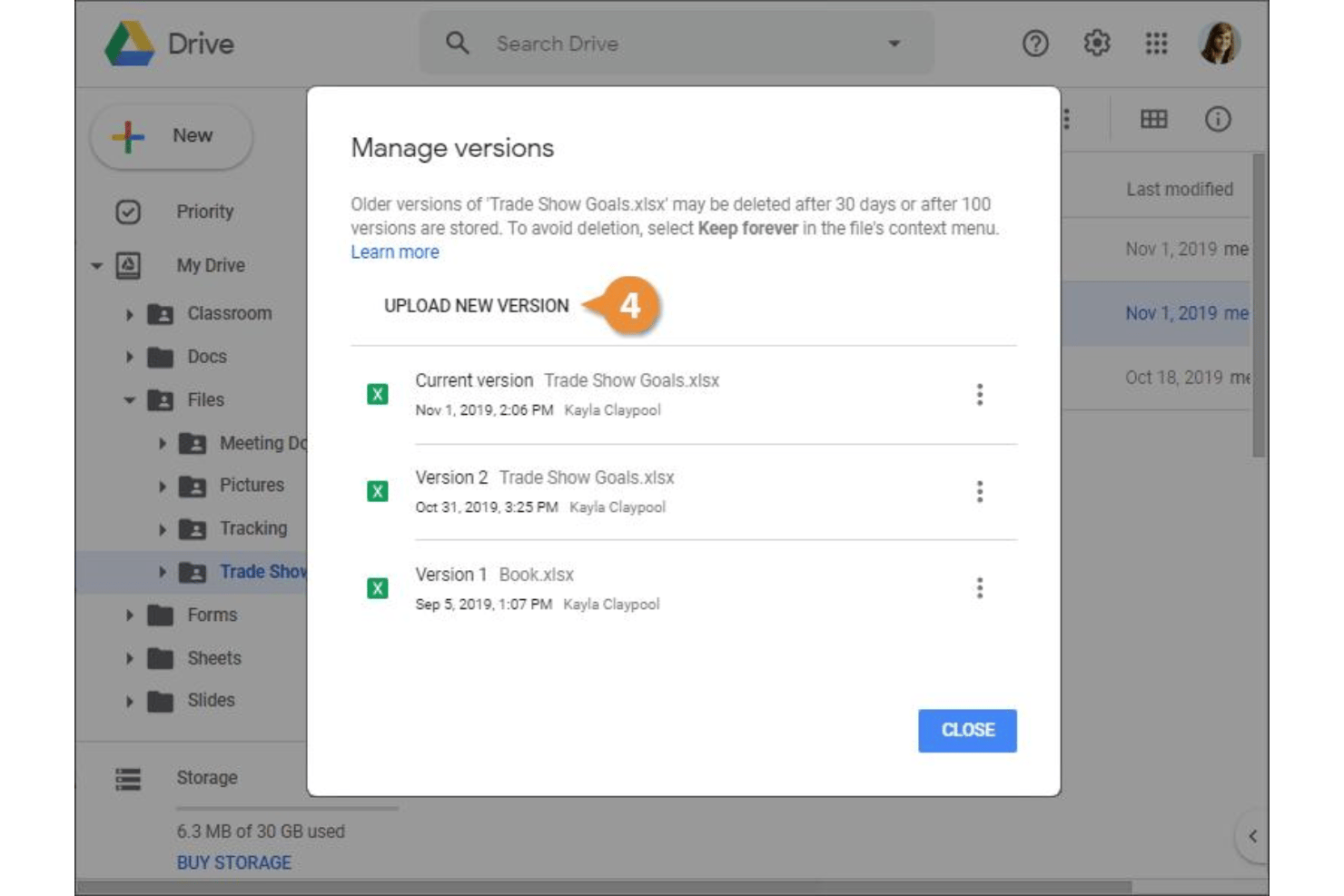Image resolution: width=1344 pixels, height=896 pixels.
Task: Click the account profile picture
Action: click(x=1220, y=43)
